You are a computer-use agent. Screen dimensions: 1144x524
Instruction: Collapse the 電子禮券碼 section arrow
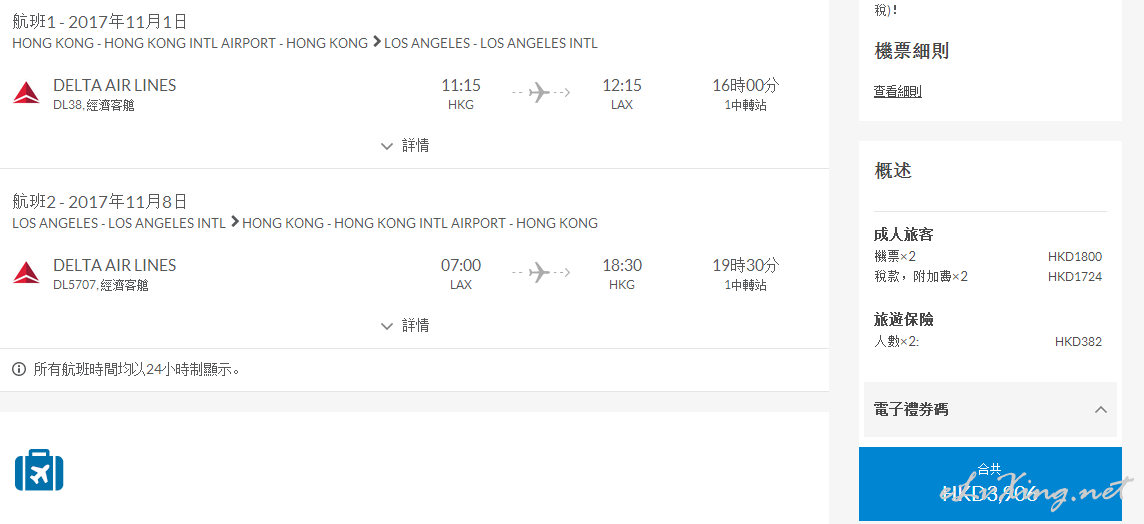pos(1100,410)
